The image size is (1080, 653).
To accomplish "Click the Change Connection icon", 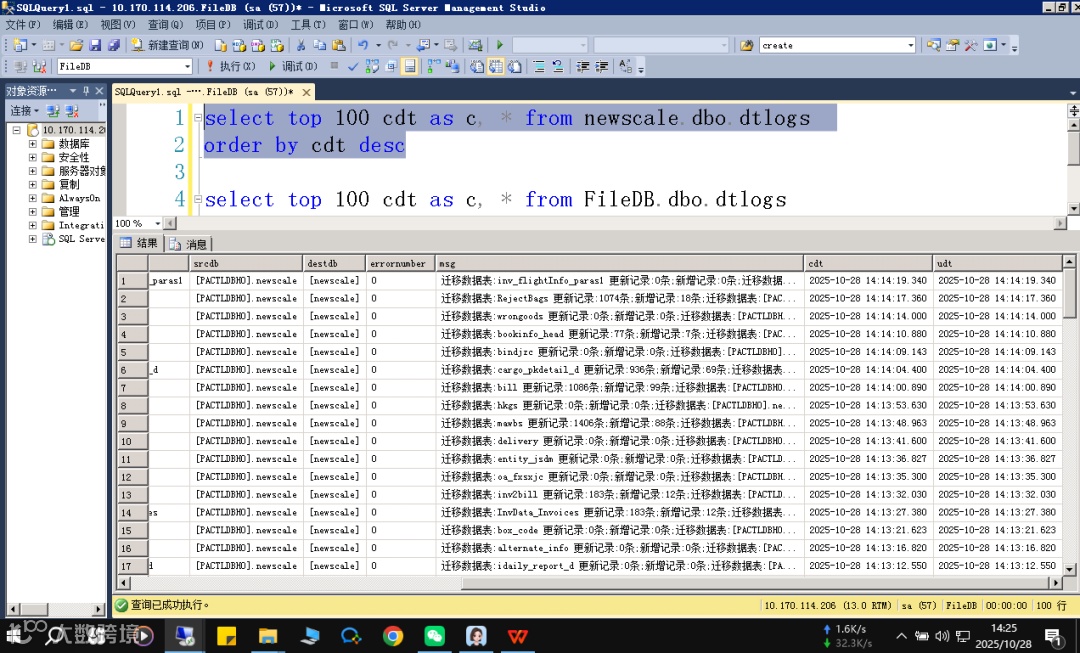I will click(x=39, y=66).
